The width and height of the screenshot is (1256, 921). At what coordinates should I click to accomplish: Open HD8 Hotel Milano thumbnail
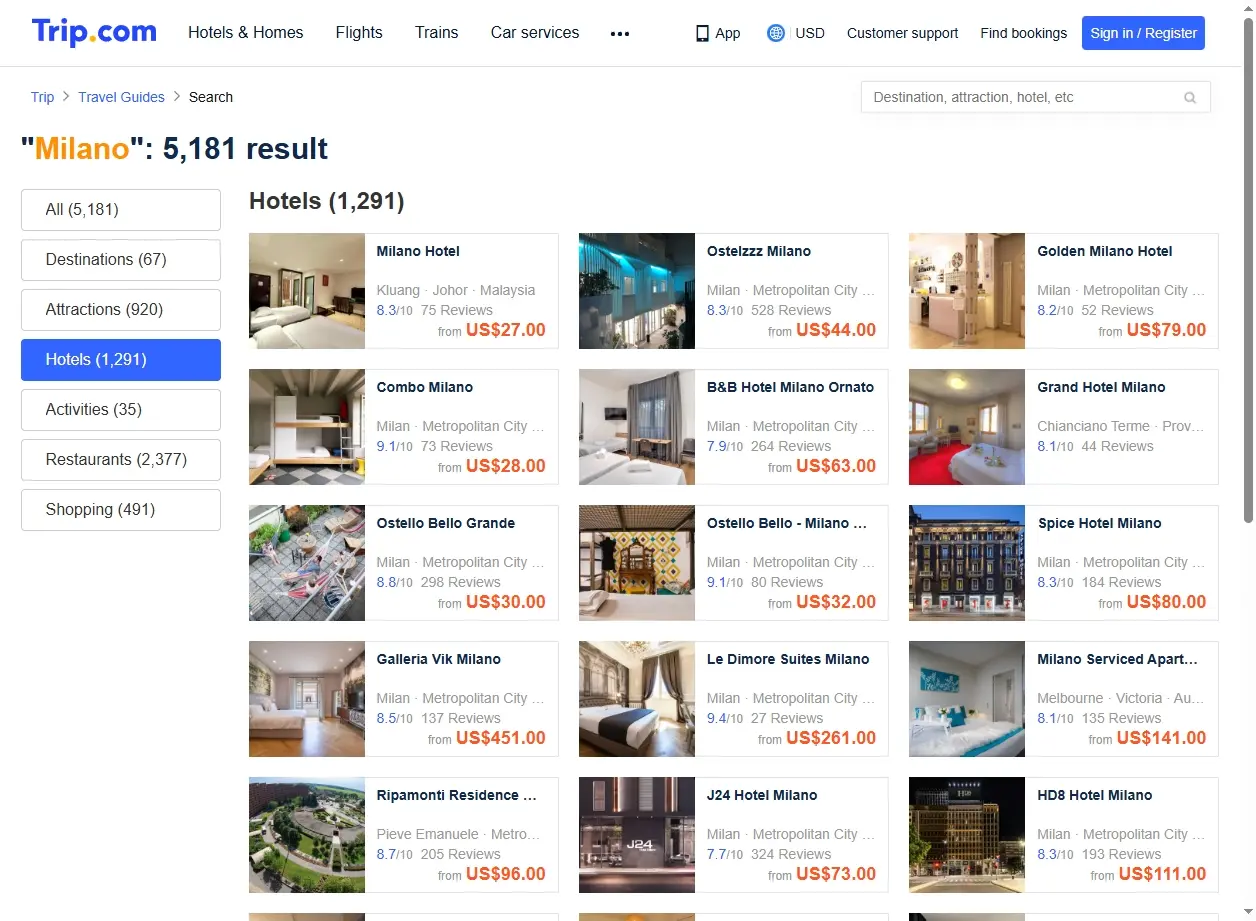tap(967, 835)
